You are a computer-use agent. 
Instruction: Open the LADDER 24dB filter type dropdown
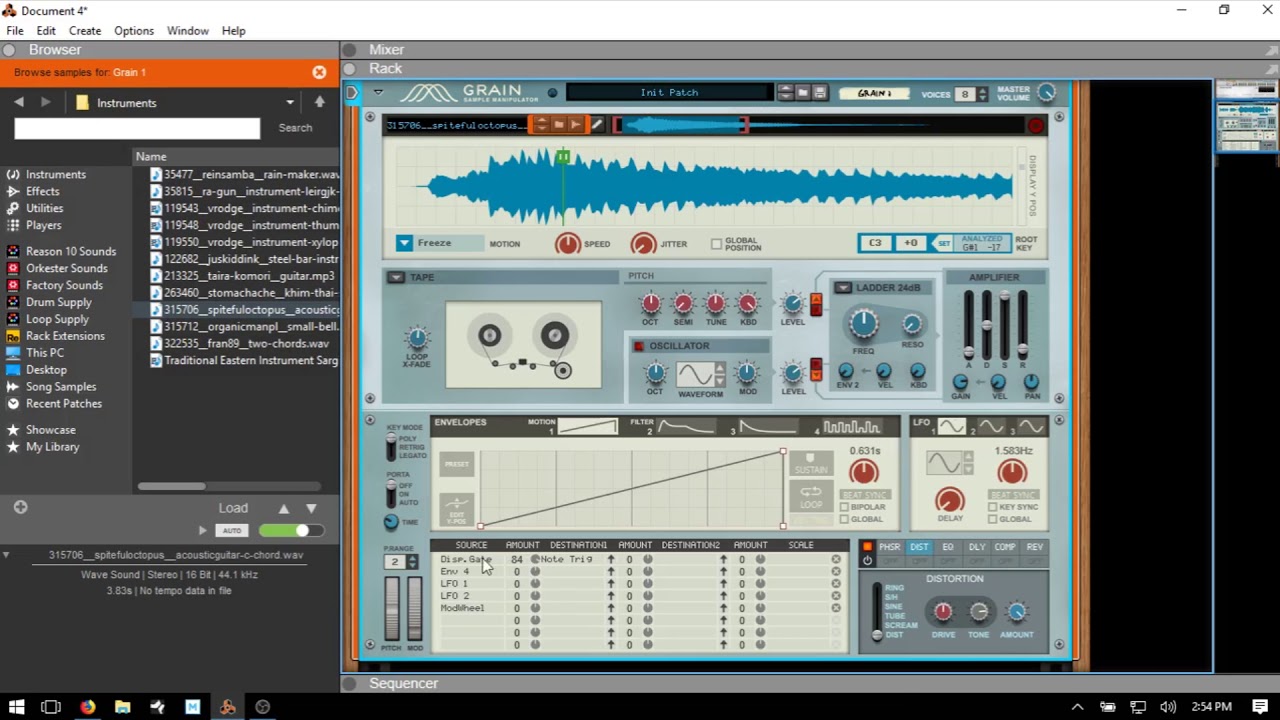[x=843, y=288]
